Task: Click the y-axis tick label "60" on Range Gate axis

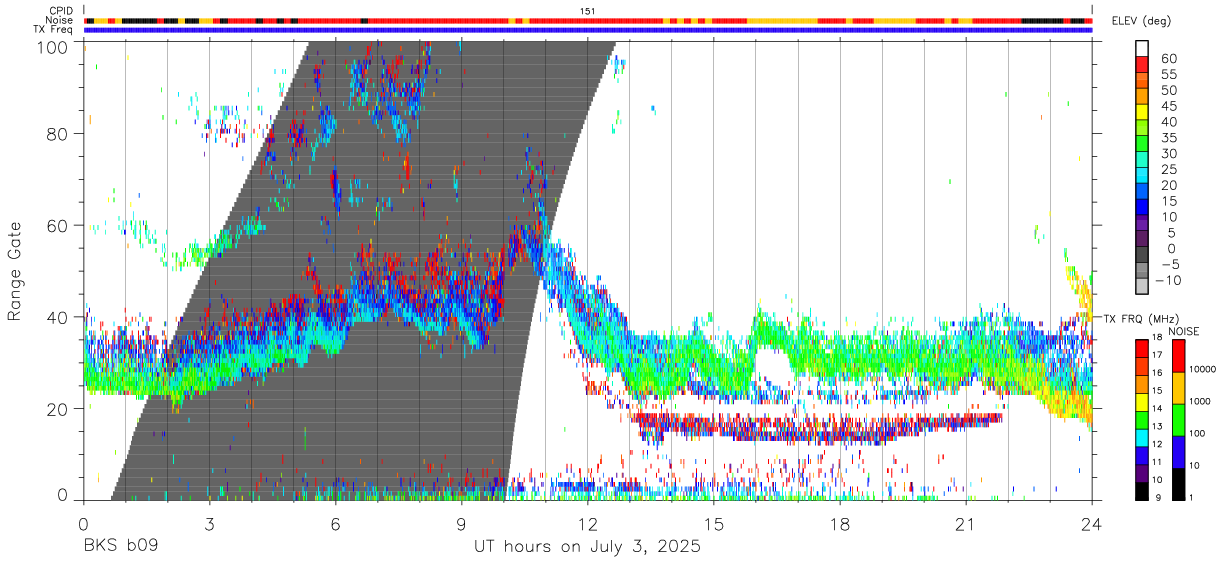Action: click(60, 225)
